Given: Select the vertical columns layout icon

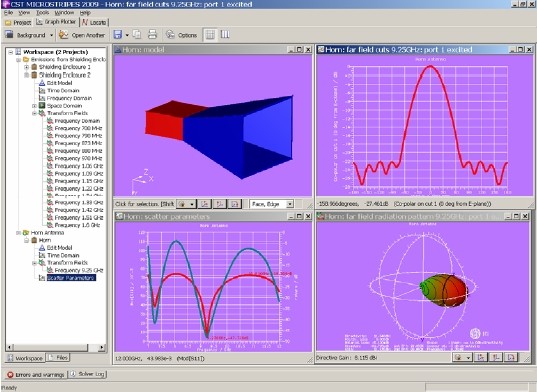Looking at the screenshot, I should (x=225, y=34).
